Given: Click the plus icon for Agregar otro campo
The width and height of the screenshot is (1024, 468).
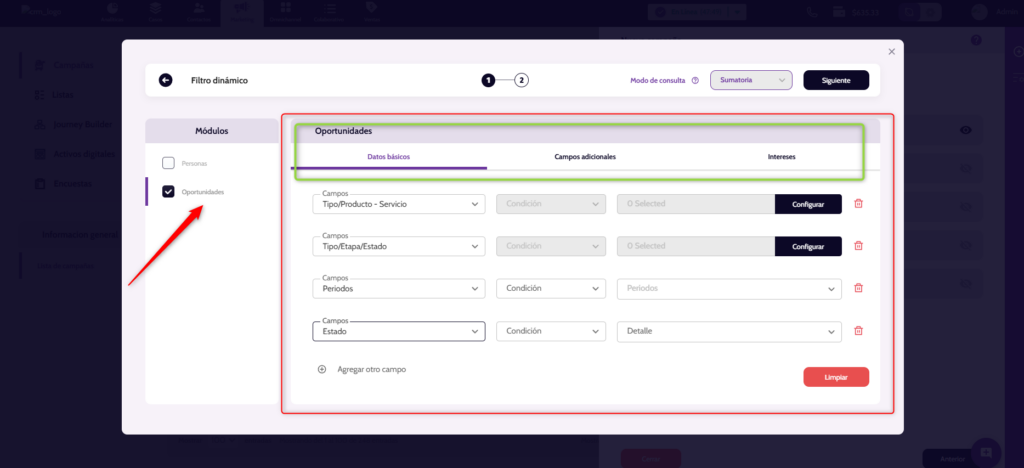Looking at the screenshot, I should pos(322,369).
